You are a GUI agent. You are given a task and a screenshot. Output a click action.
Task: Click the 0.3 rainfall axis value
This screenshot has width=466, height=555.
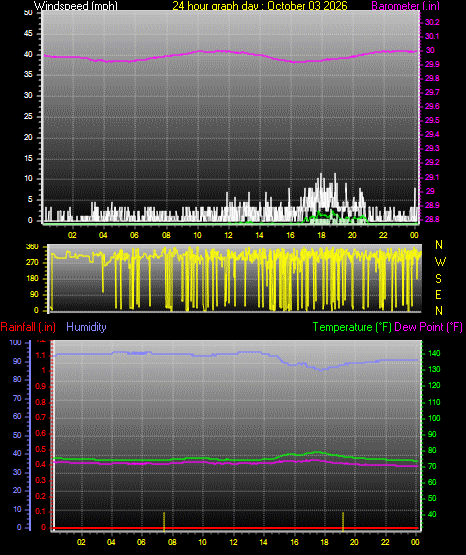(41, 481)
